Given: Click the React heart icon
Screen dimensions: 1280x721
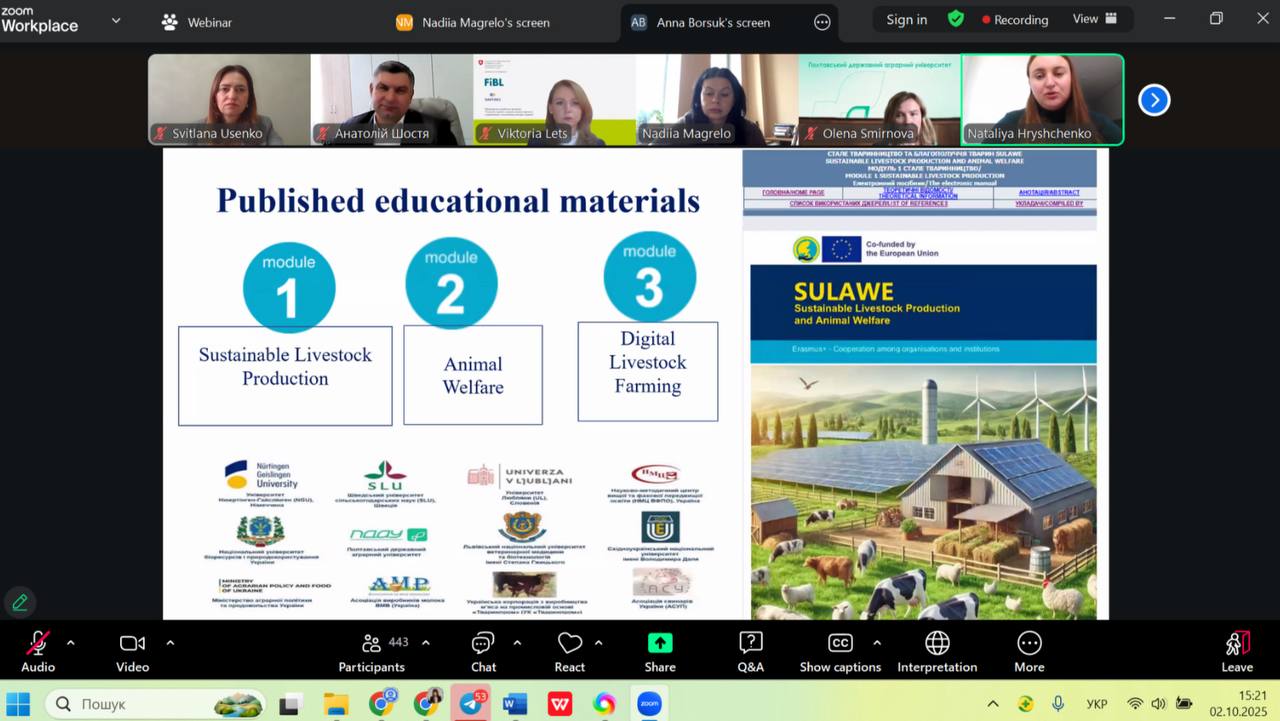Looking at the screenshot, I should point(570,643).
